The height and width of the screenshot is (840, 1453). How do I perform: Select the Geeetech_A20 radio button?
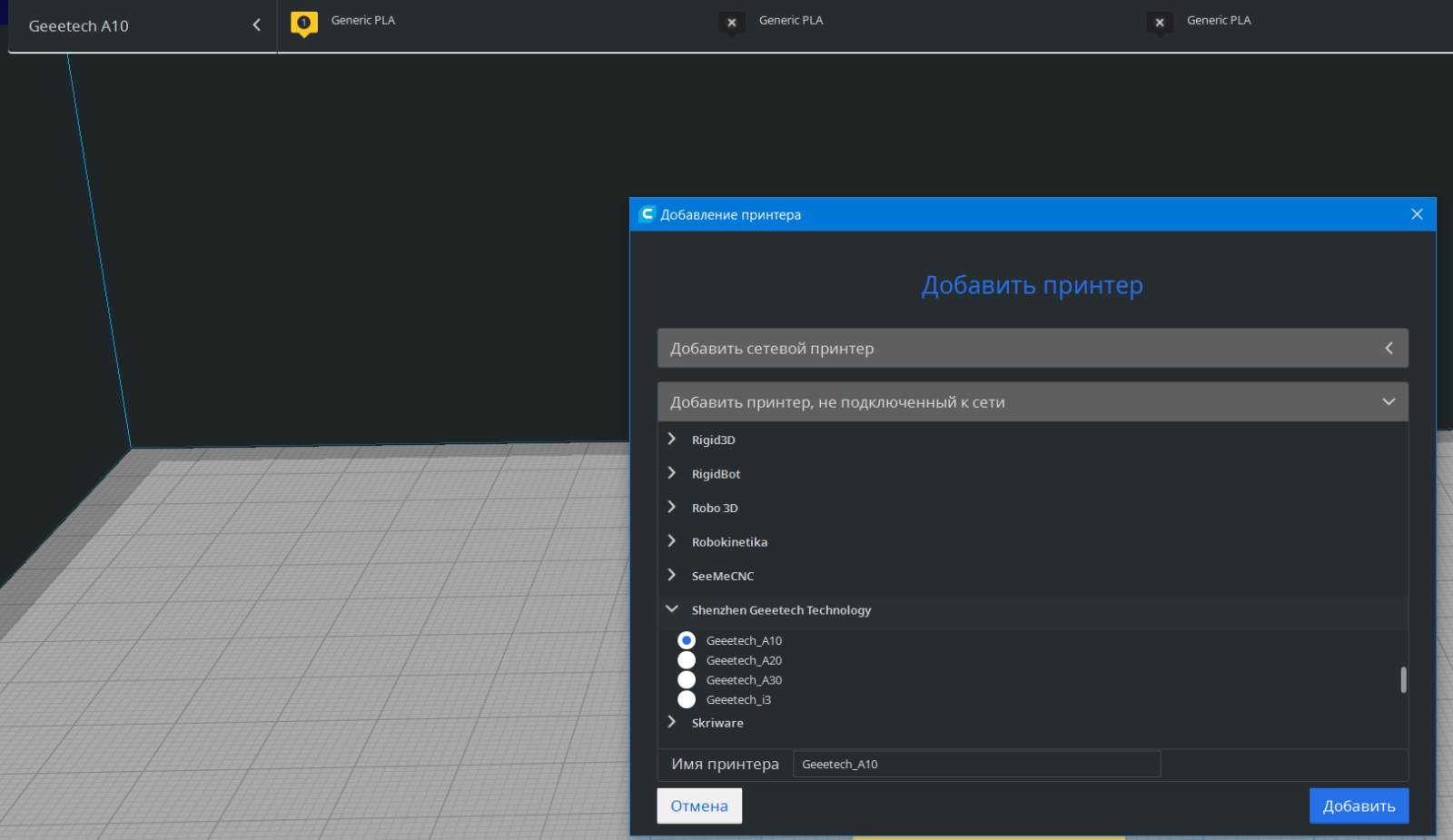click(687, 660)
